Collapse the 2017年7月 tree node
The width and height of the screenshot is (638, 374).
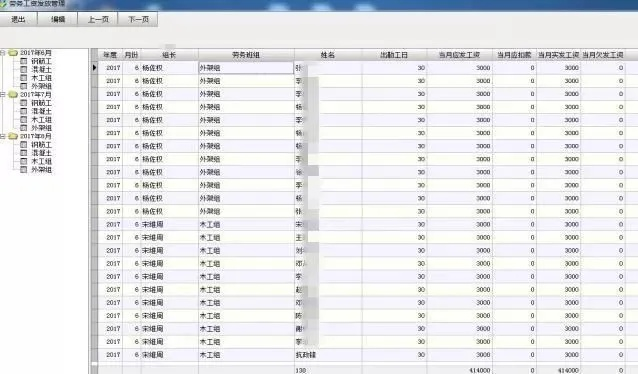pyautogui.click(x=2, y=94)
